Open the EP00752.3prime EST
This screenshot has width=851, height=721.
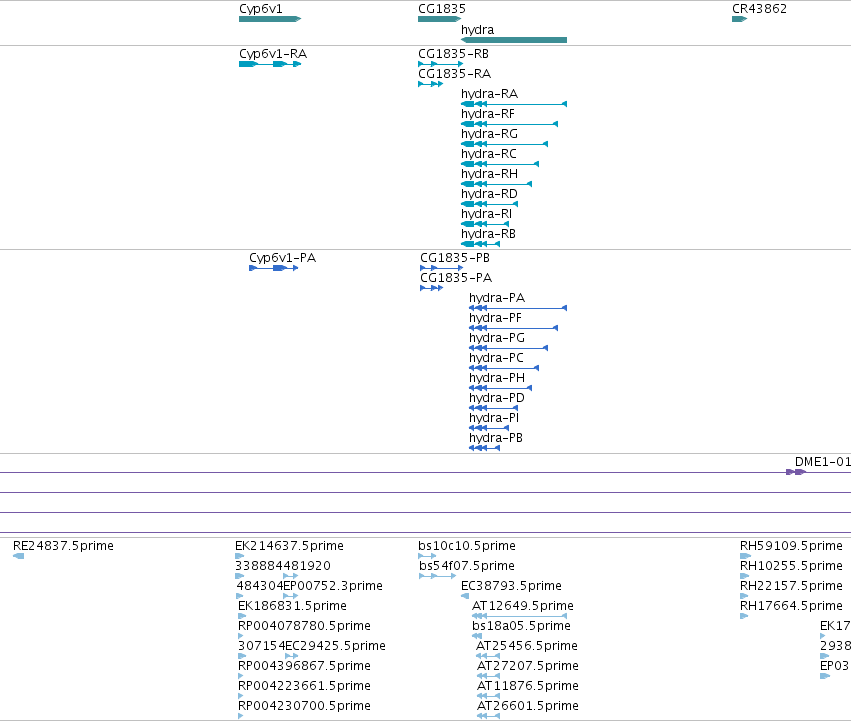point(290,596)
